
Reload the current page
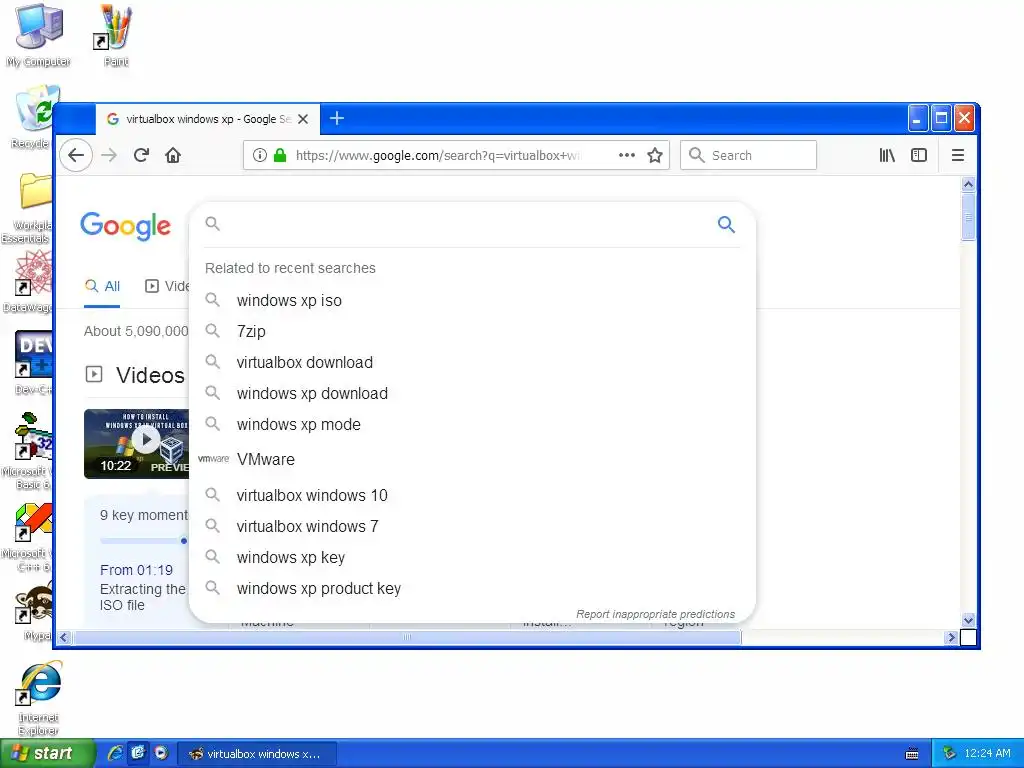click(141, 155)
